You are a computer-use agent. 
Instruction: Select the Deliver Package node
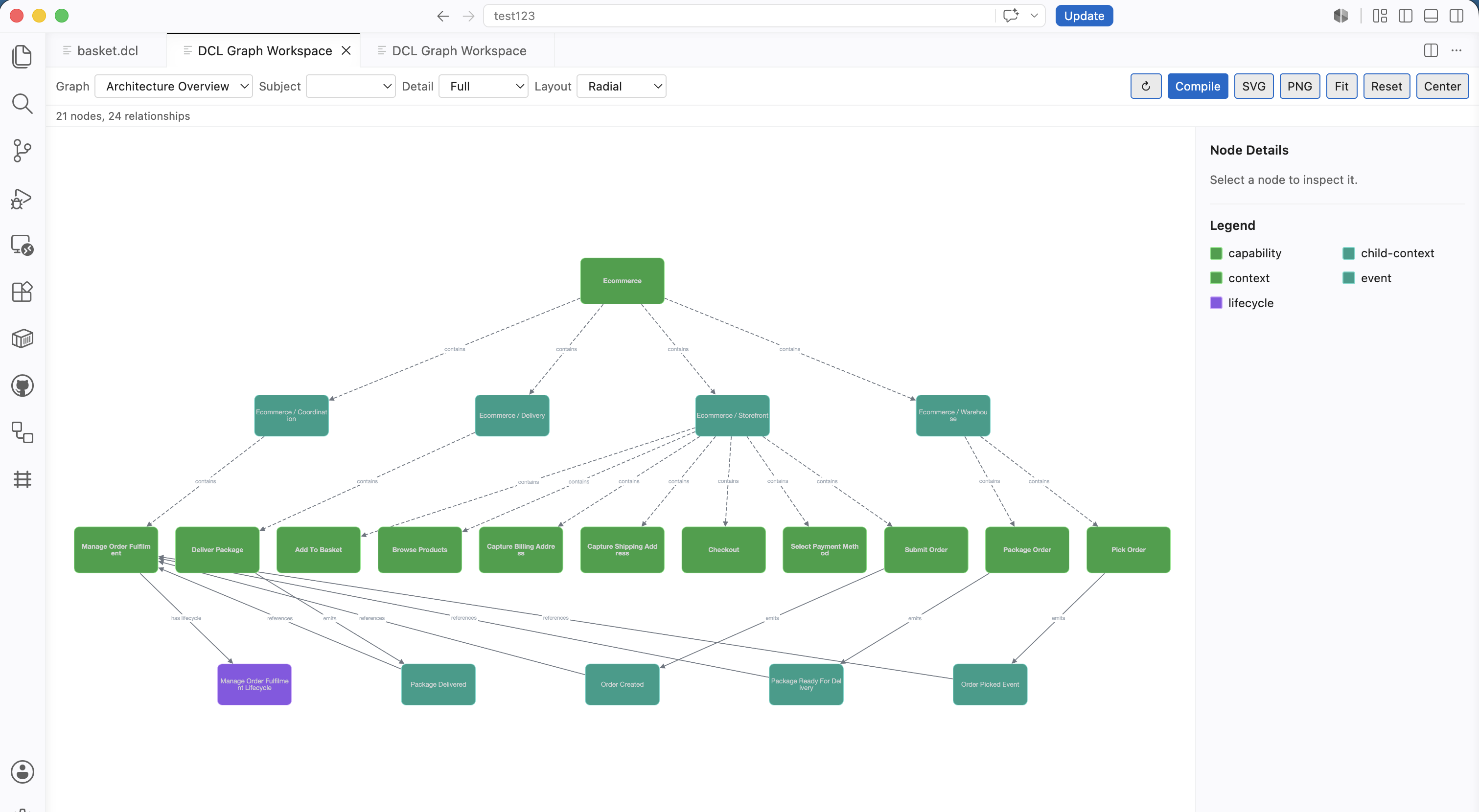[x=217, y=550]
